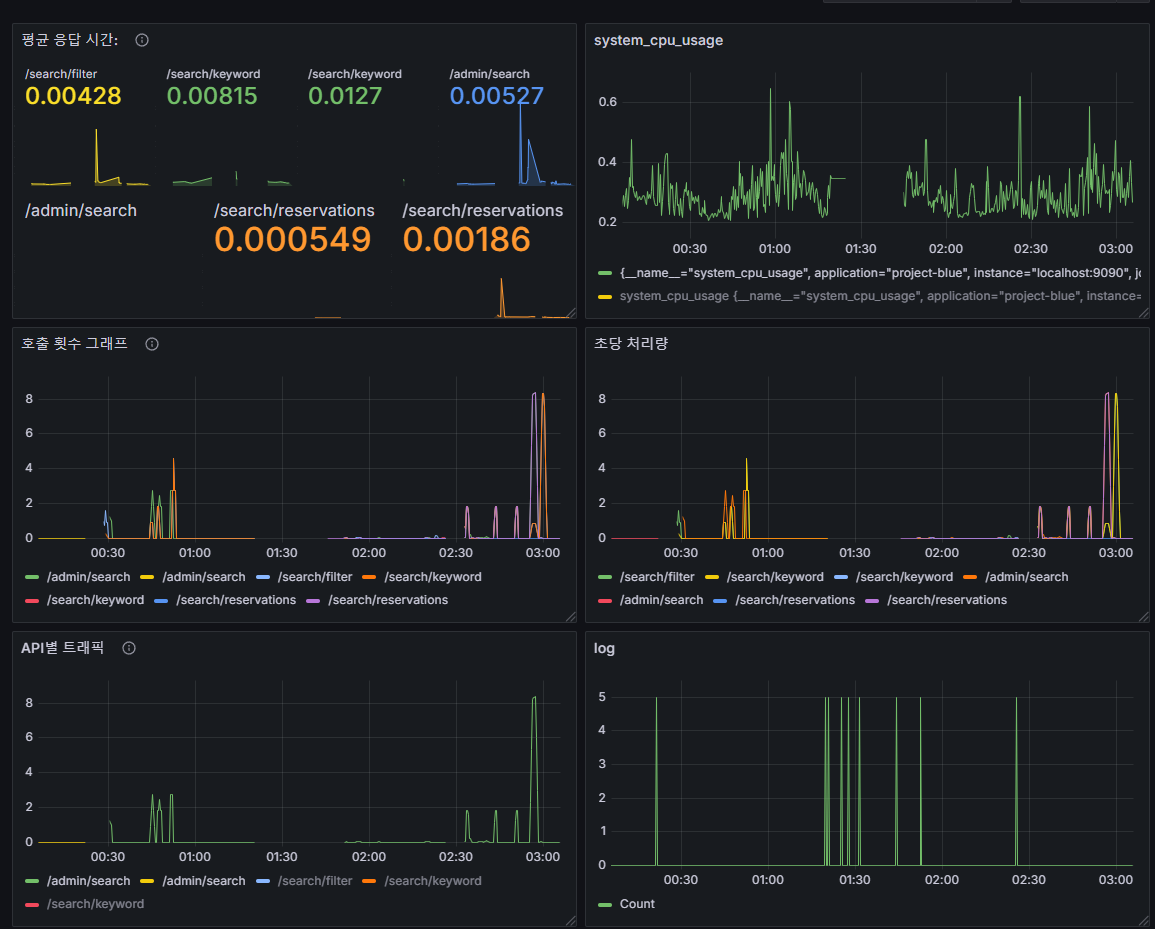Click the 0.00527 /admin/search stat value
The image size is (1155, 929).
coord(496,96)
